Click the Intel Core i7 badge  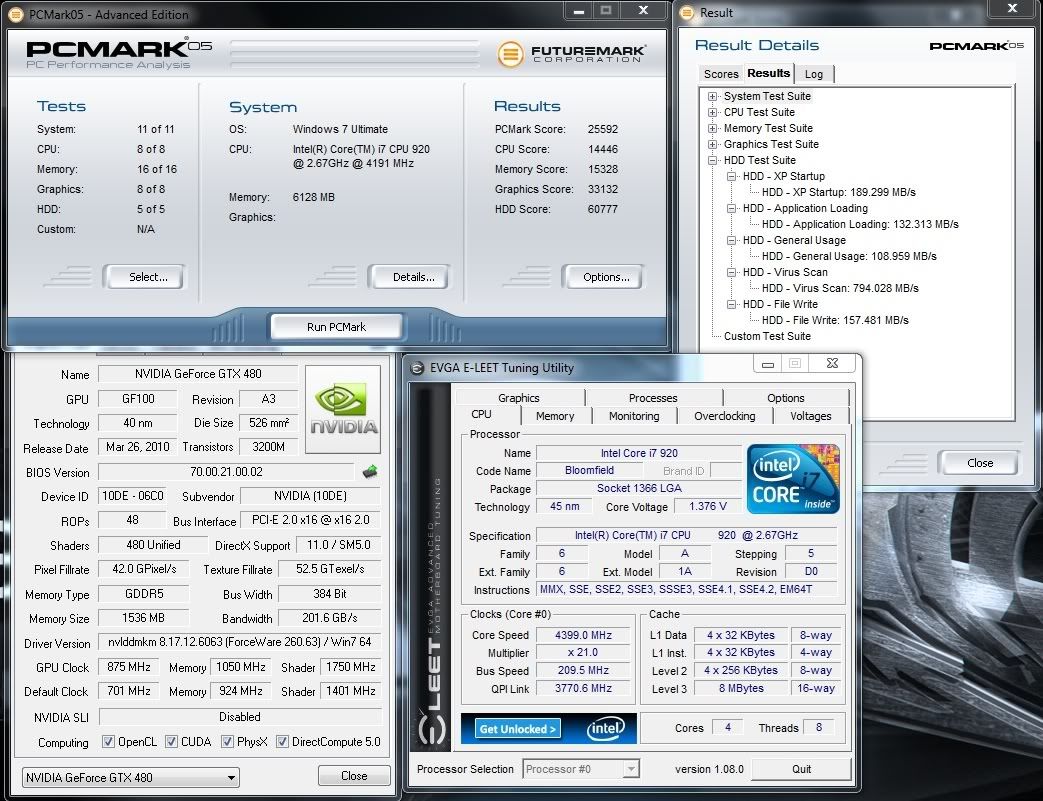pos(793,479)
